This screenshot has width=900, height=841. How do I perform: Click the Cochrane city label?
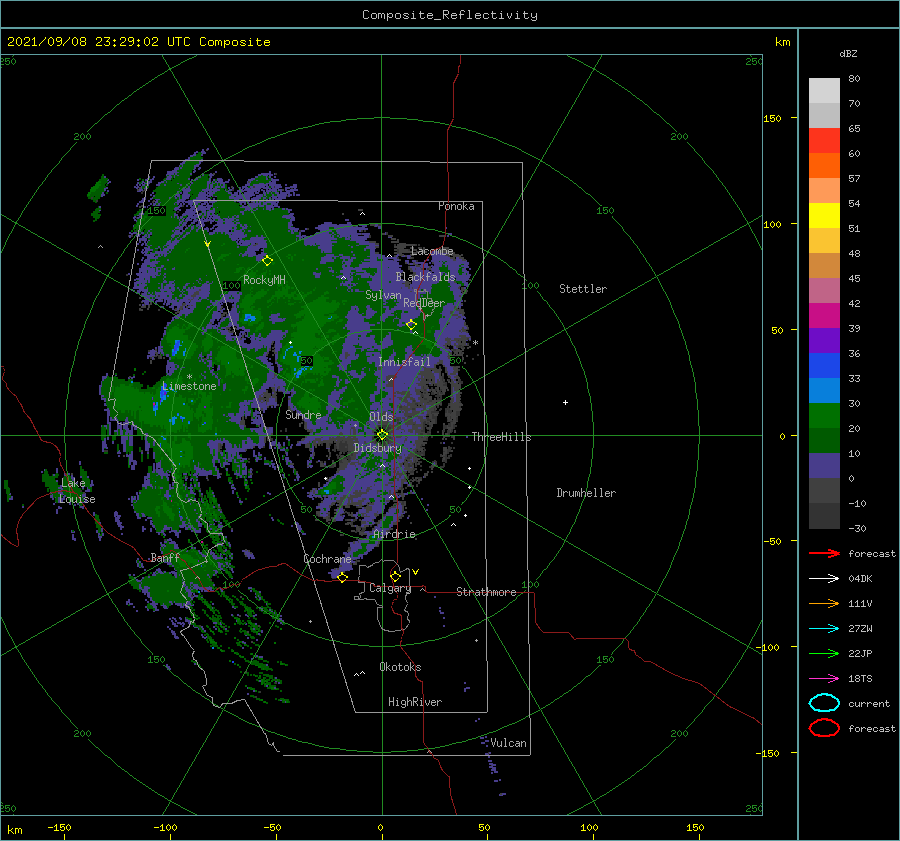pyautogui.click(x=327, y=559)
